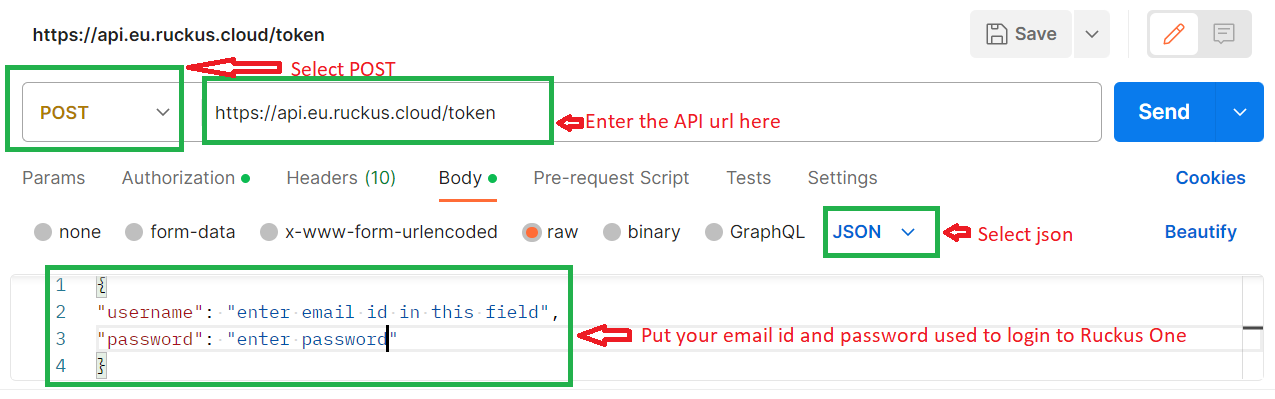Switch to the Headers (10) tab
1275x399 pixels.
coord(341,178)
